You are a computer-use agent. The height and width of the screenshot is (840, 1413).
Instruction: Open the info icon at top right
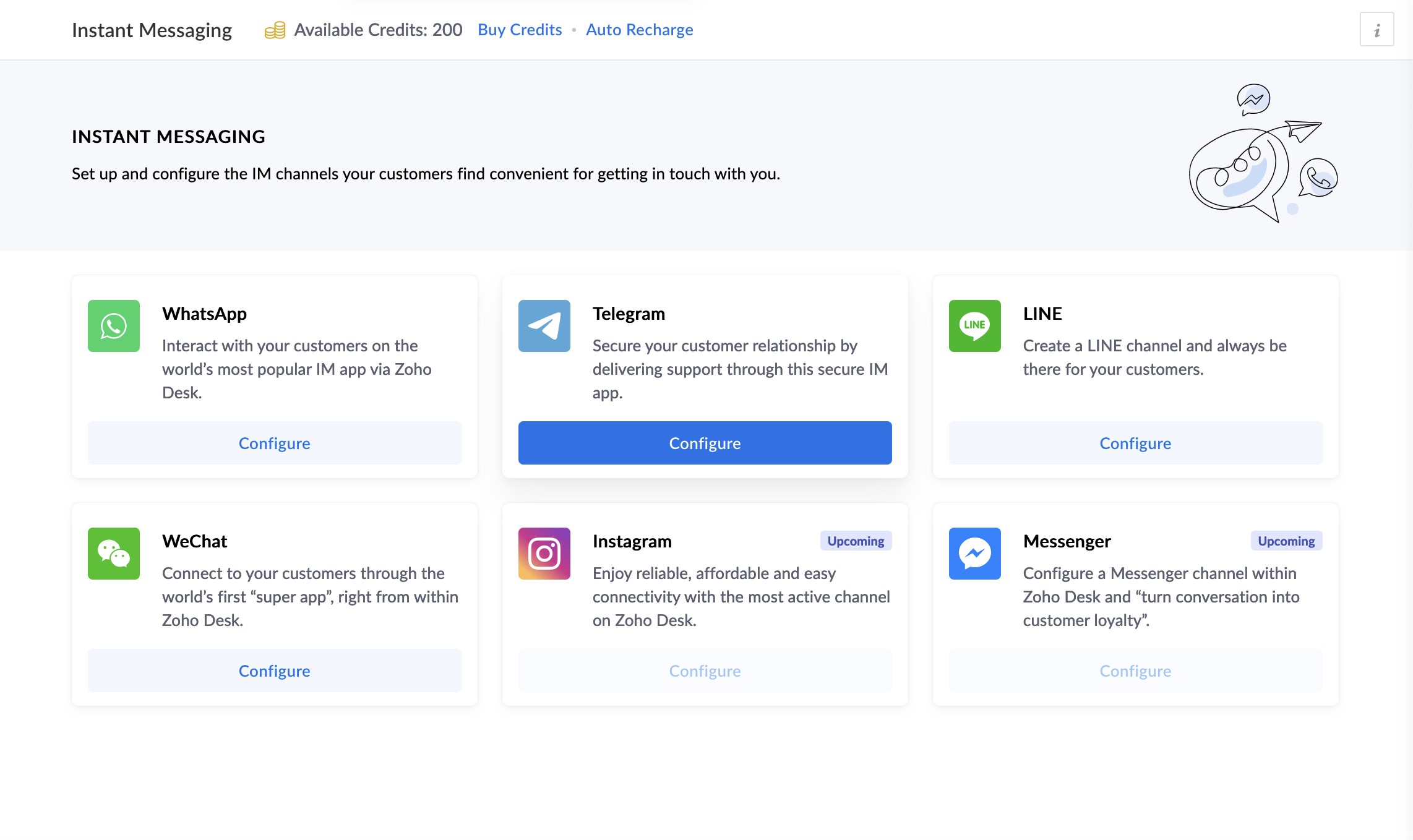(1377, 30)
